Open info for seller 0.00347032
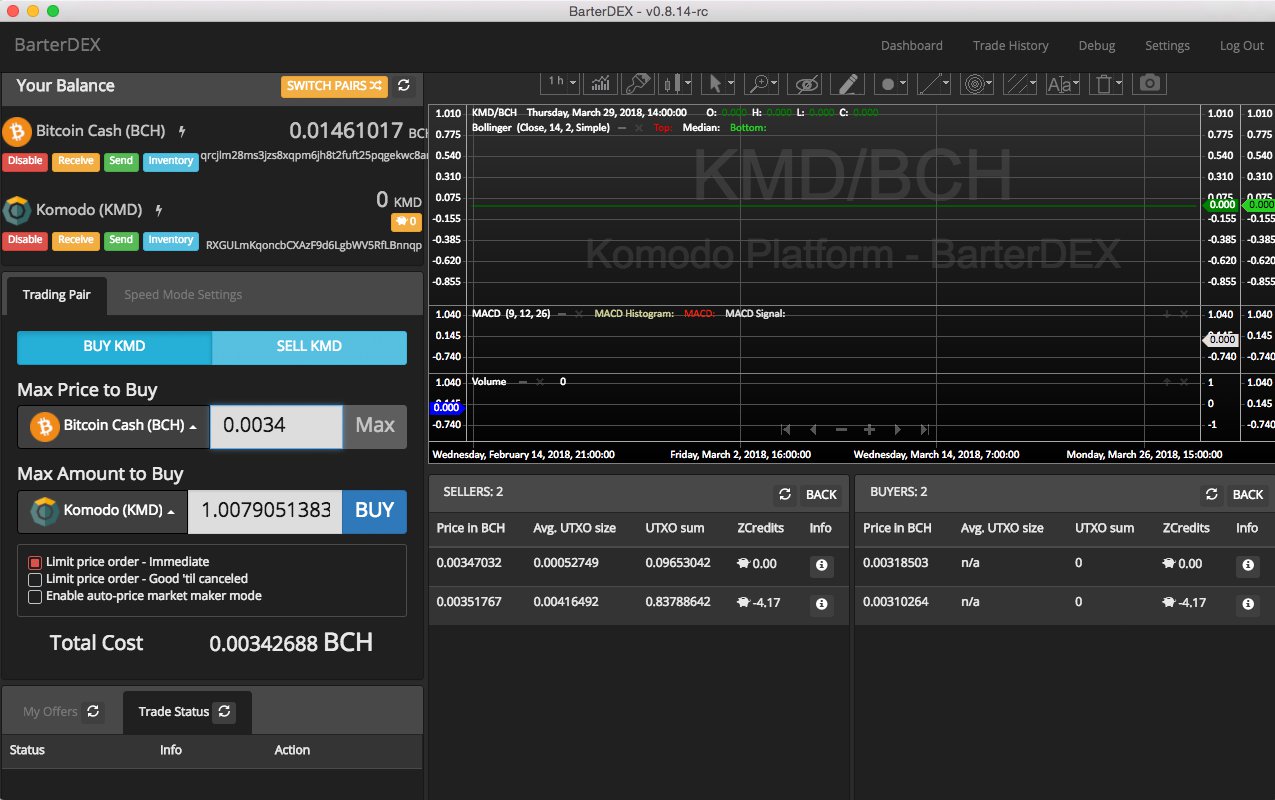This screenshot has width=1275, height=800. point(821,566)
